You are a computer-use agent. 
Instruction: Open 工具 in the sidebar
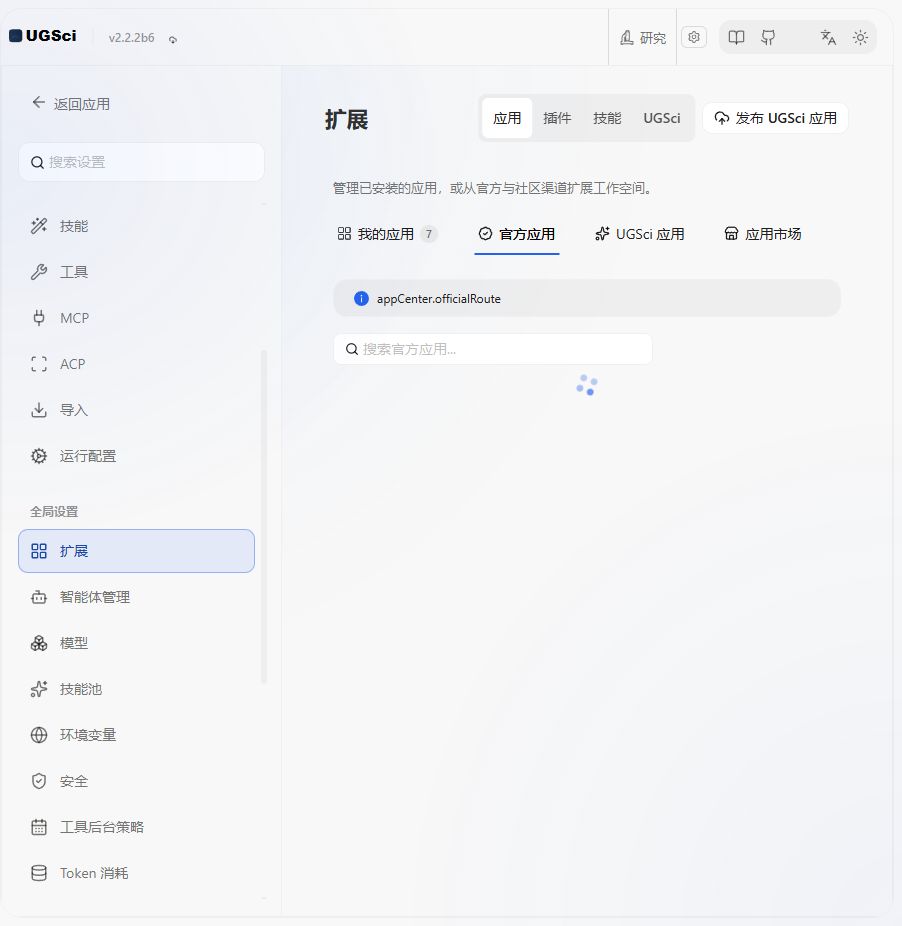(136, 272)
